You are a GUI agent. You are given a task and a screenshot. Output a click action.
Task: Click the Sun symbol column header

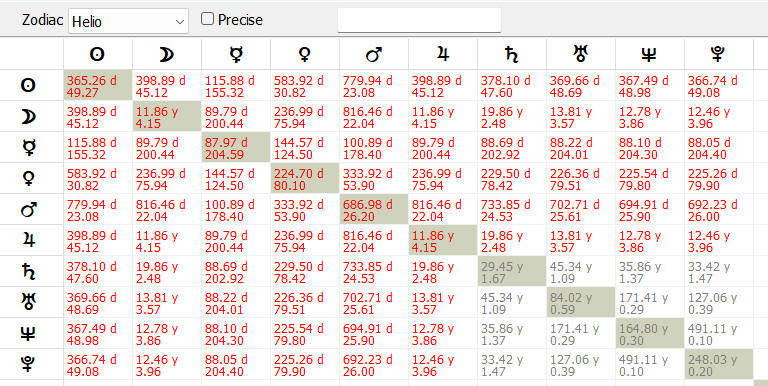(x=97, y=54)
